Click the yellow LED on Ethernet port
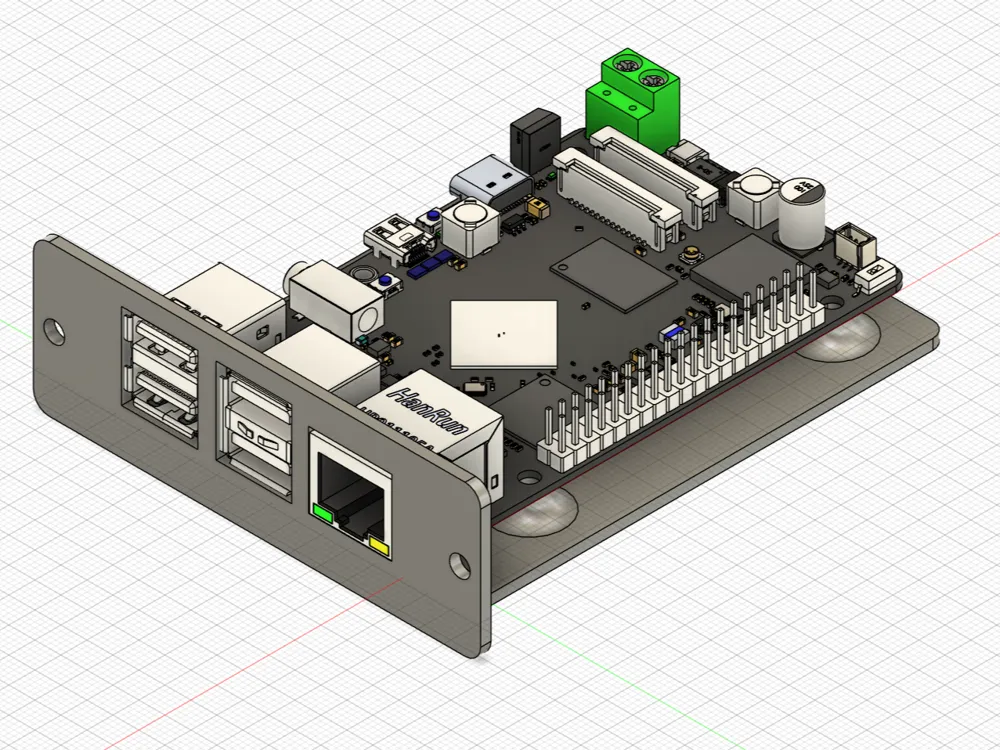Viewport: 1000px width, 750px height. 379,546
